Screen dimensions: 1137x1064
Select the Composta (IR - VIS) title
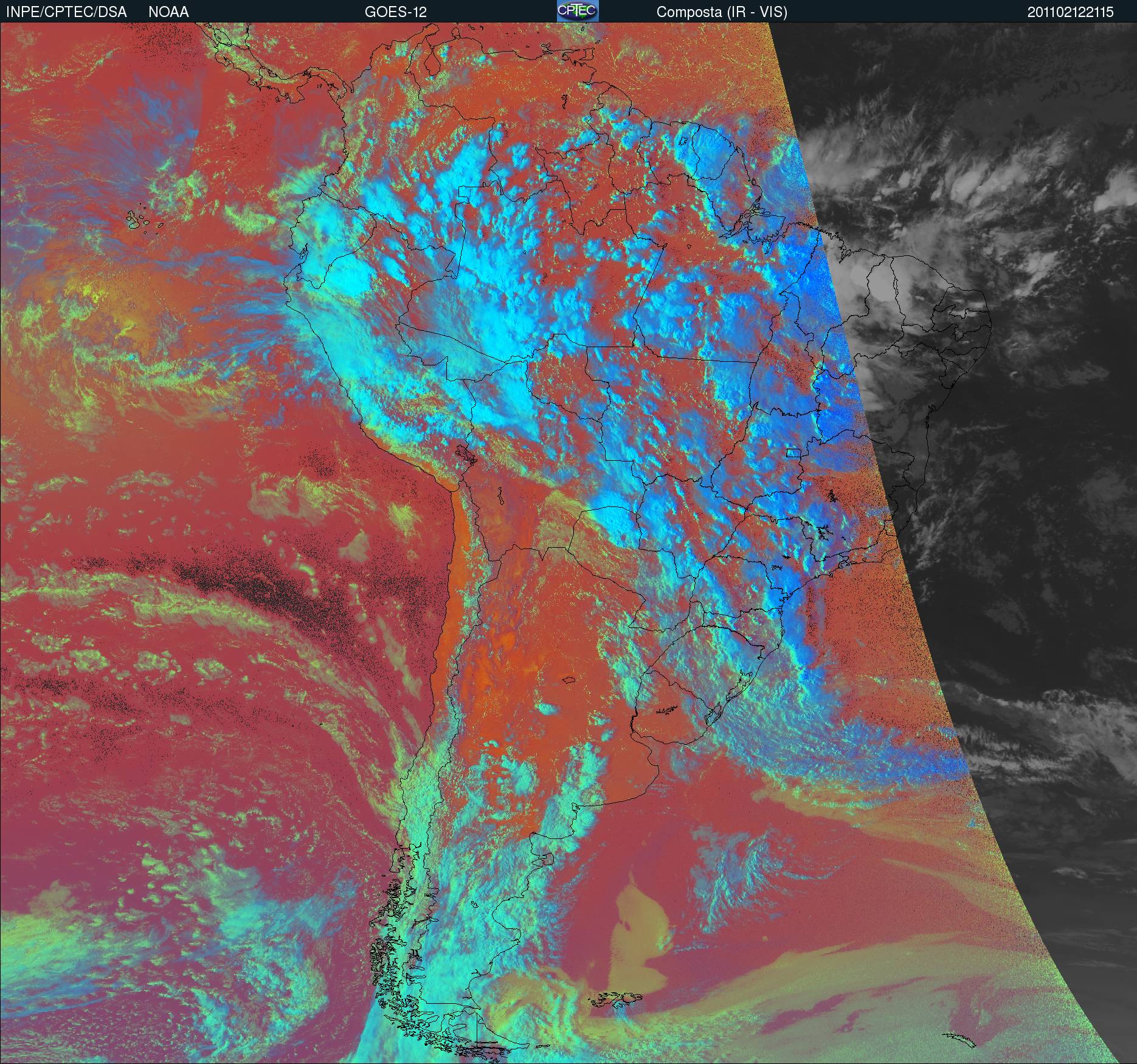click(x=722, y=12)
